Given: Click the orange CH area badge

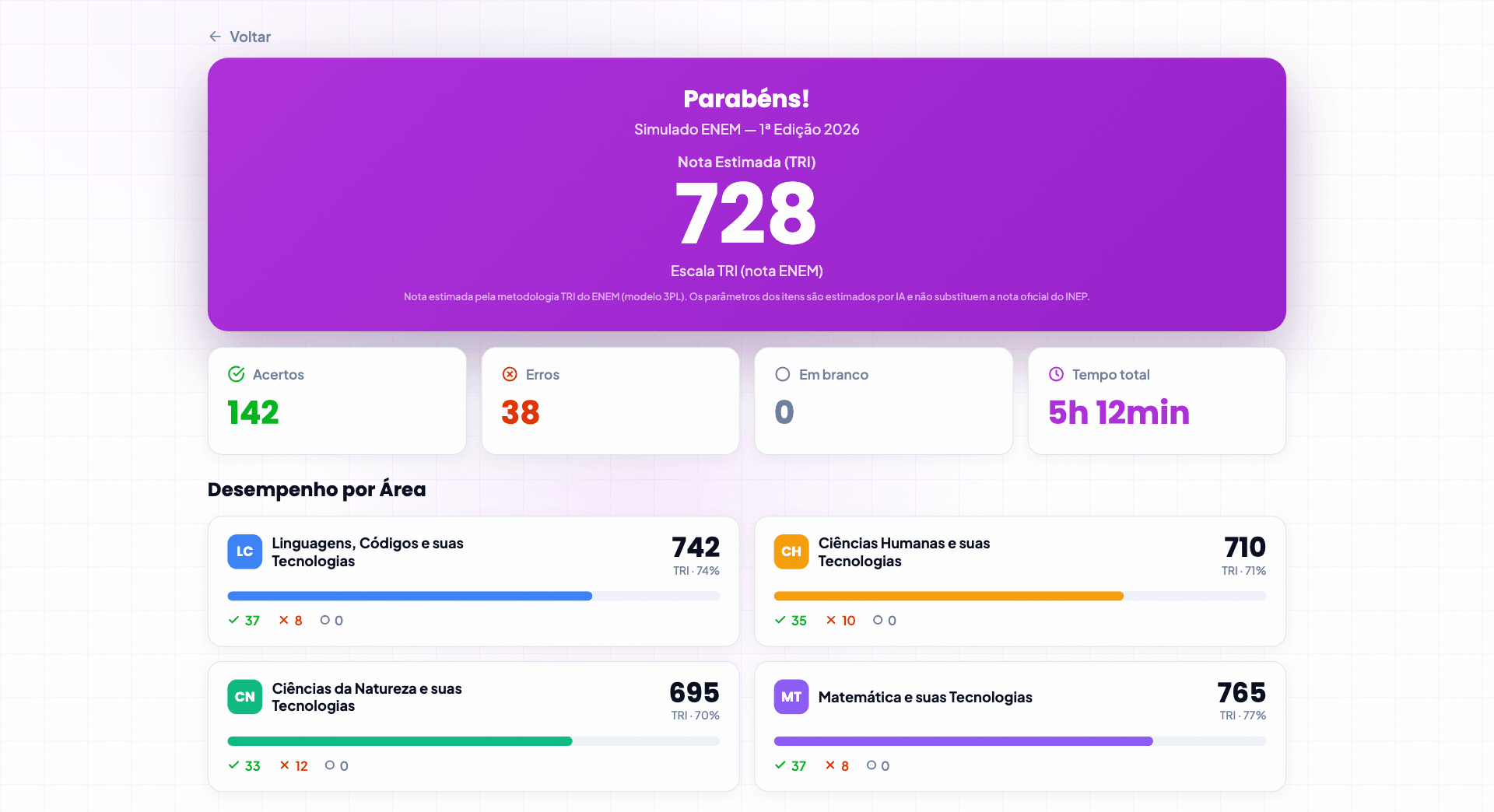Looking at the screenshot, I should coord(791,551).
